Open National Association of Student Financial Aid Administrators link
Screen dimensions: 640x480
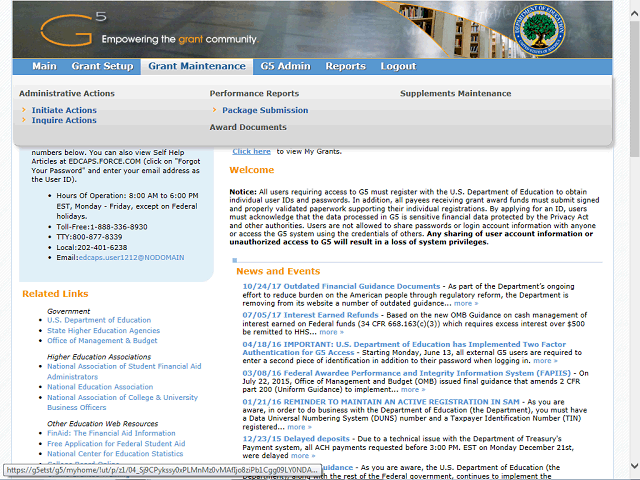pyautogui.click(x=124, y=371)
